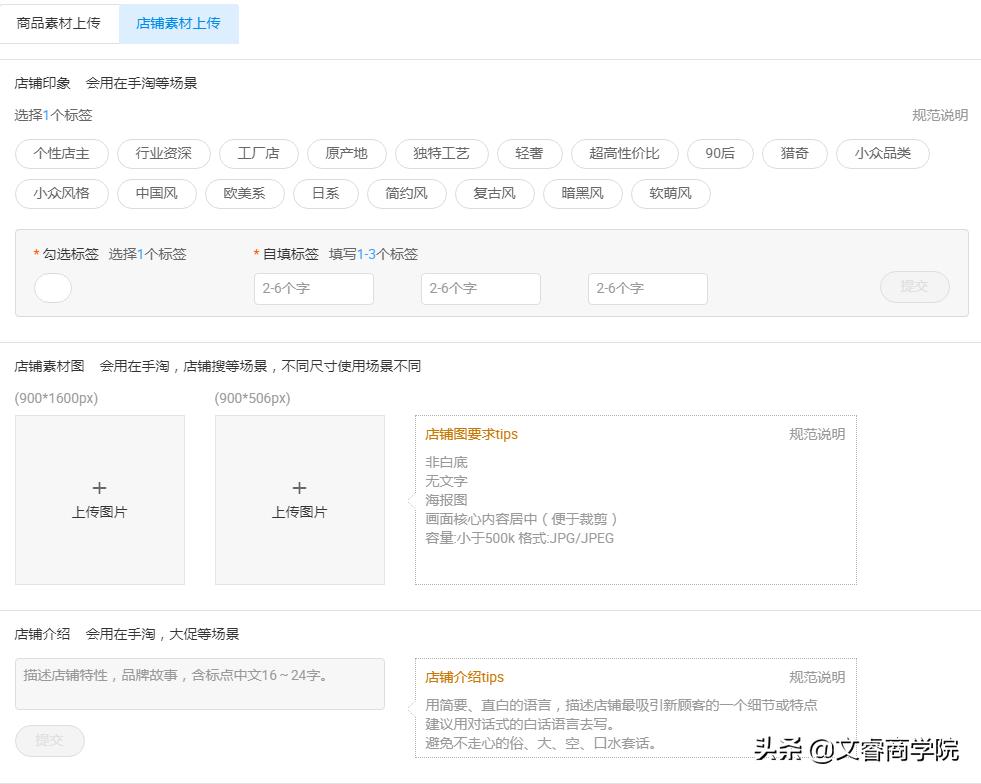The image size is (981, 784).
Task: Click the first 2-6个字 custom tag field
Action: pyautogui.click(x=313, y=288)
